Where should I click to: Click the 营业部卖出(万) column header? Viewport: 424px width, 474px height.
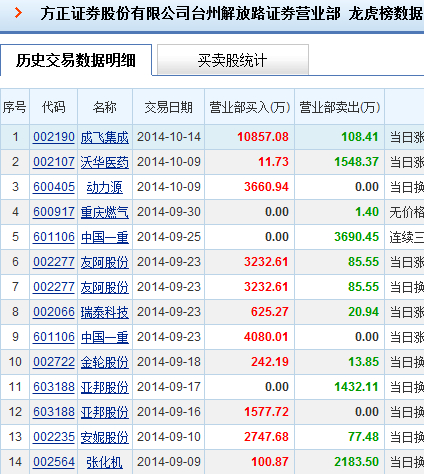pos(340,107)
